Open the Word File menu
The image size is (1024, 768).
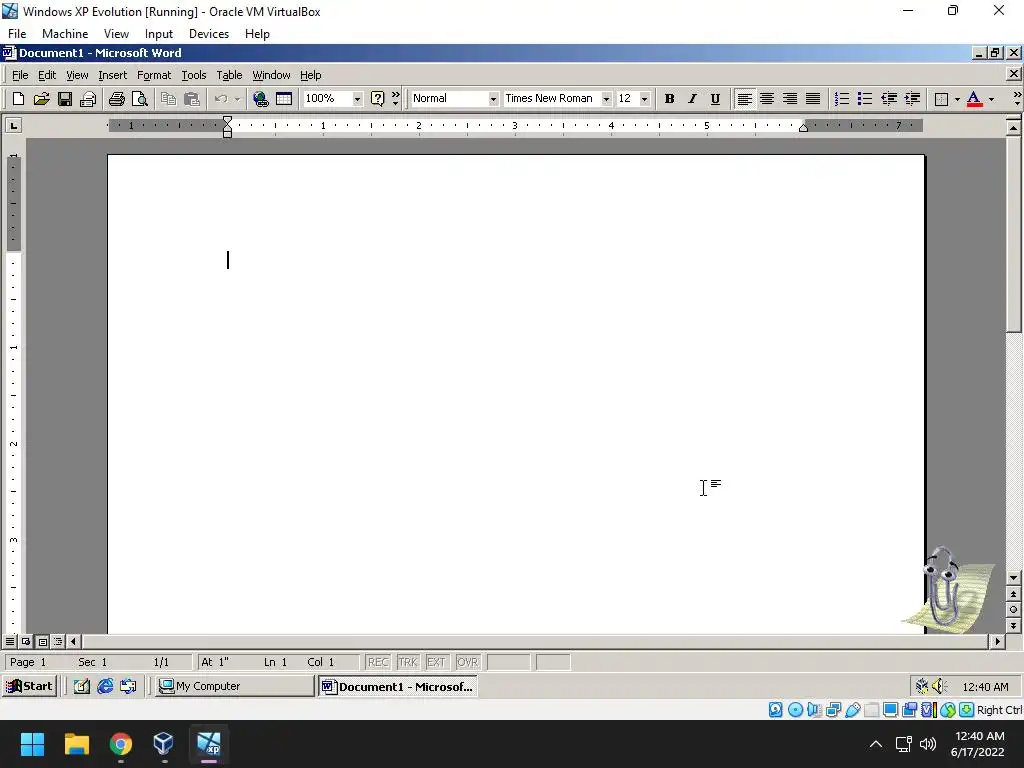[20, 75]
